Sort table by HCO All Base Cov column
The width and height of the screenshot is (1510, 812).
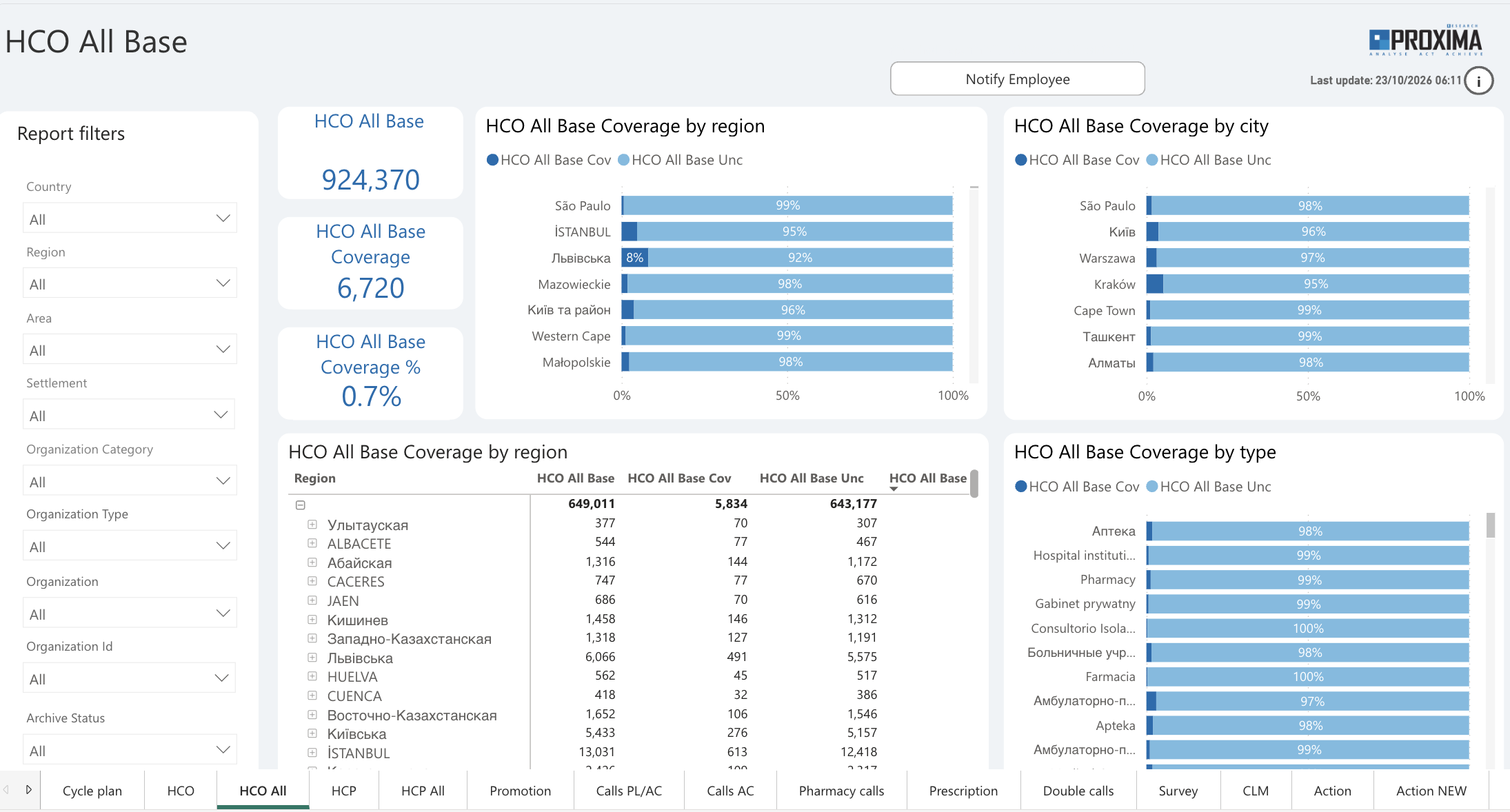click(679, 478)
